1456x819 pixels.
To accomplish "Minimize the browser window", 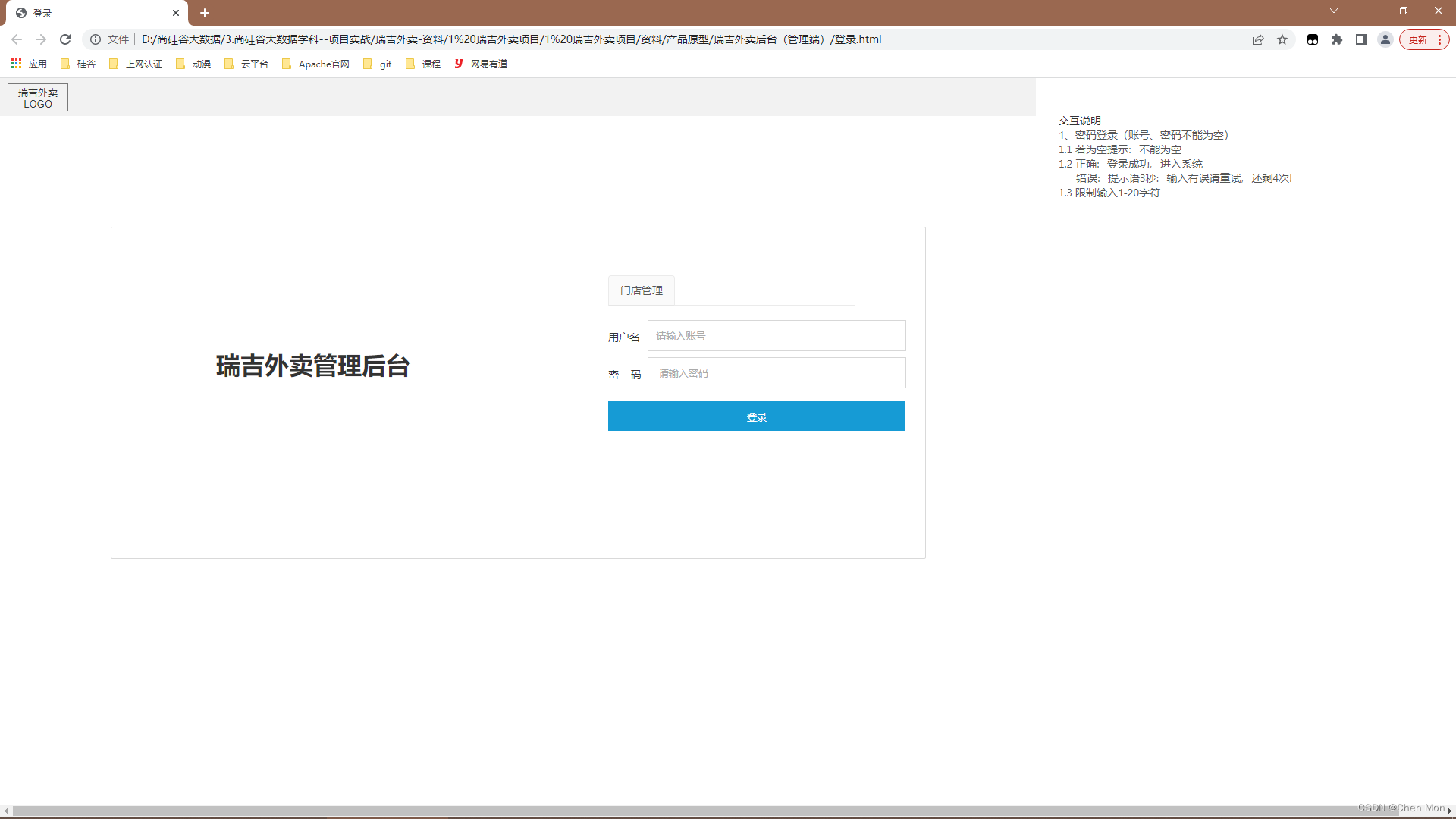I will (x=1369, y=11).
